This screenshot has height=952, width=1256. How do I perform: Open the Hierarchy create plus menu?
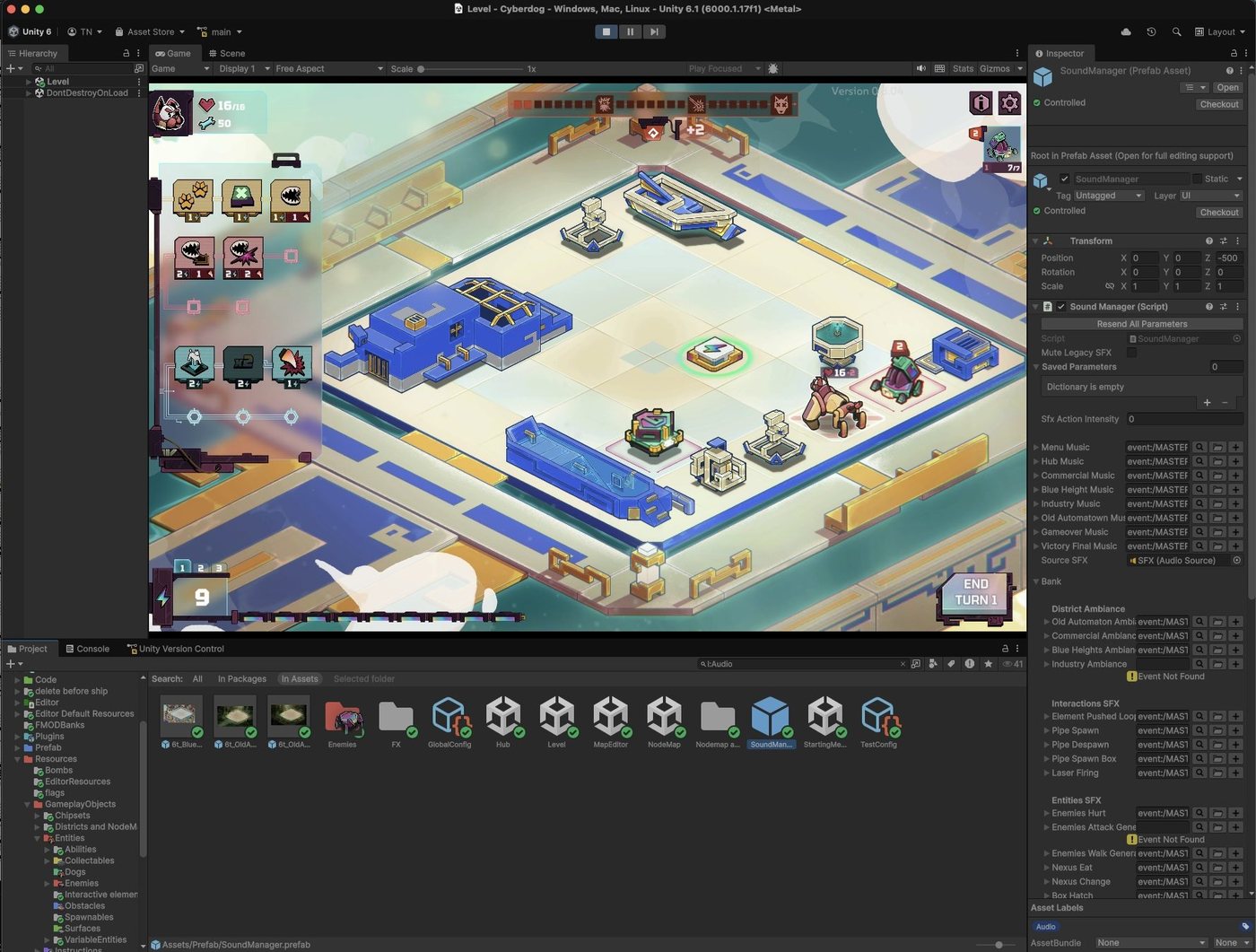tap(13, 68)
